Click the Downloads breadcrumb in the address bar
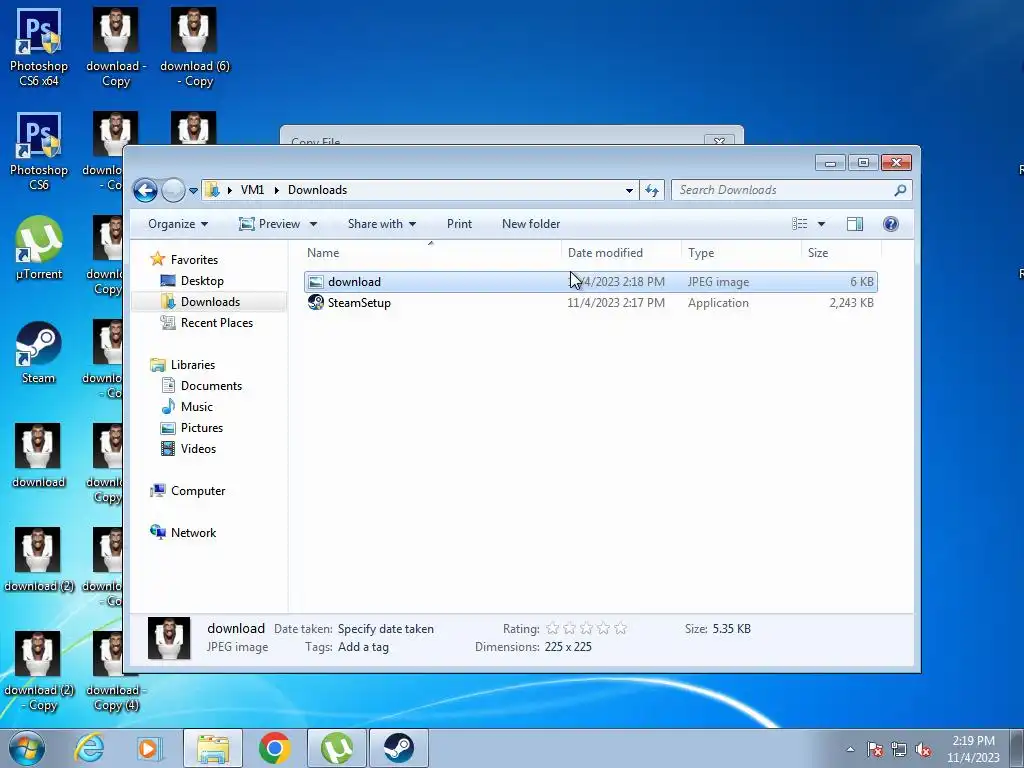1024x768 pixels. 317,190
